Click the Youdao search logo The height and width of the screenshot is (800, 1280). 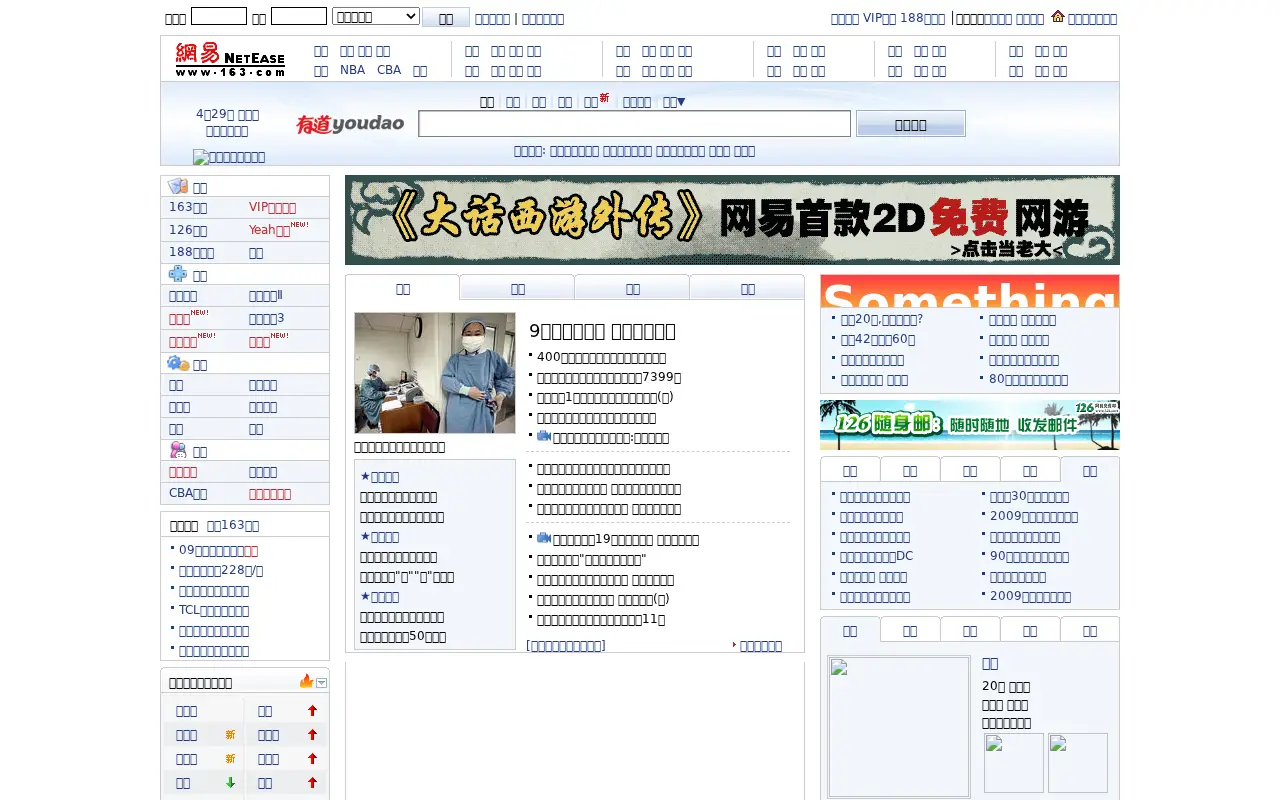click(350, 124)
